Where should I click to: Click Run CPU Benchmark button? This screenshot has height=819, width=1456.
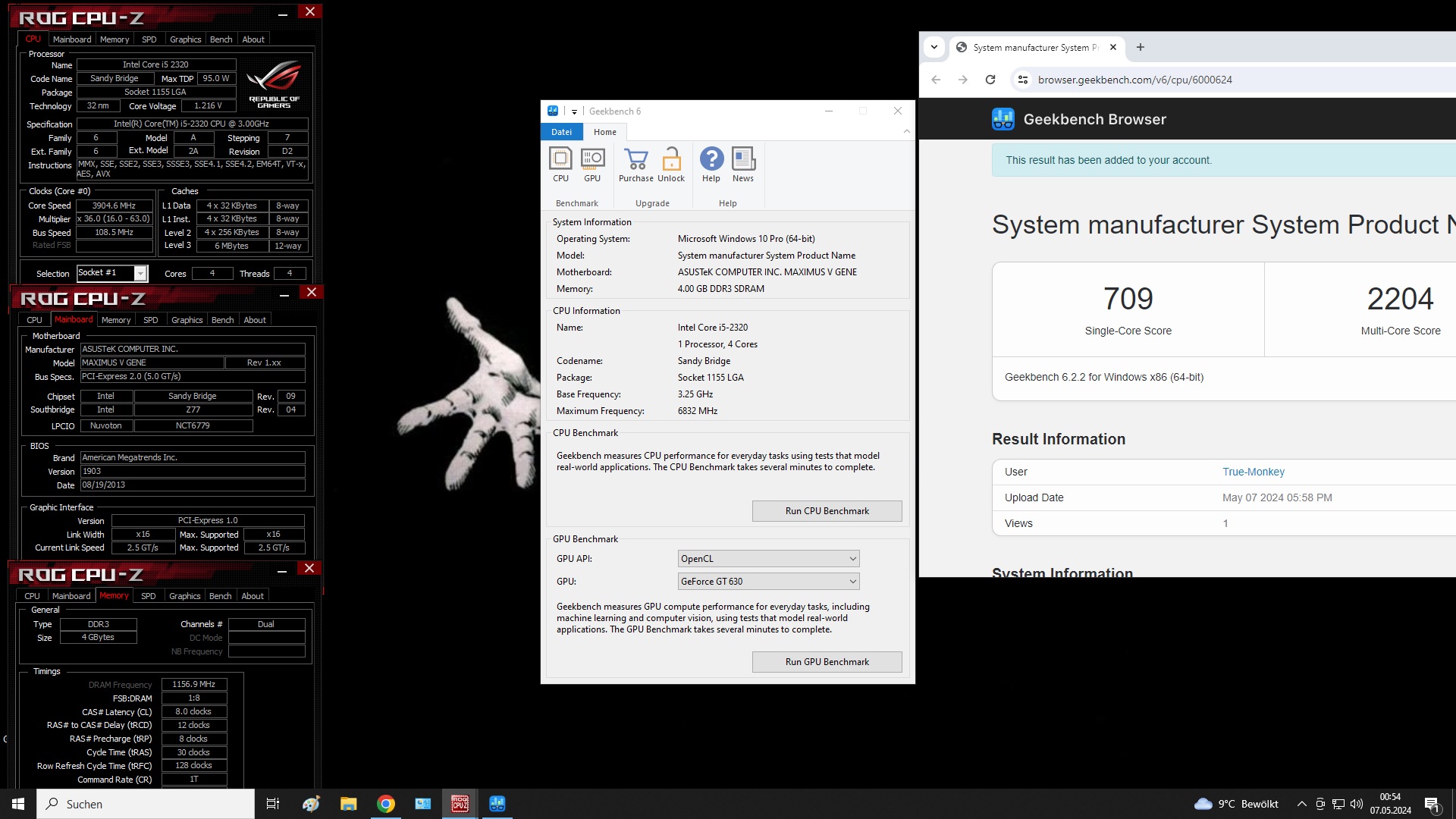pyautogui.click(x=827, y=511)
